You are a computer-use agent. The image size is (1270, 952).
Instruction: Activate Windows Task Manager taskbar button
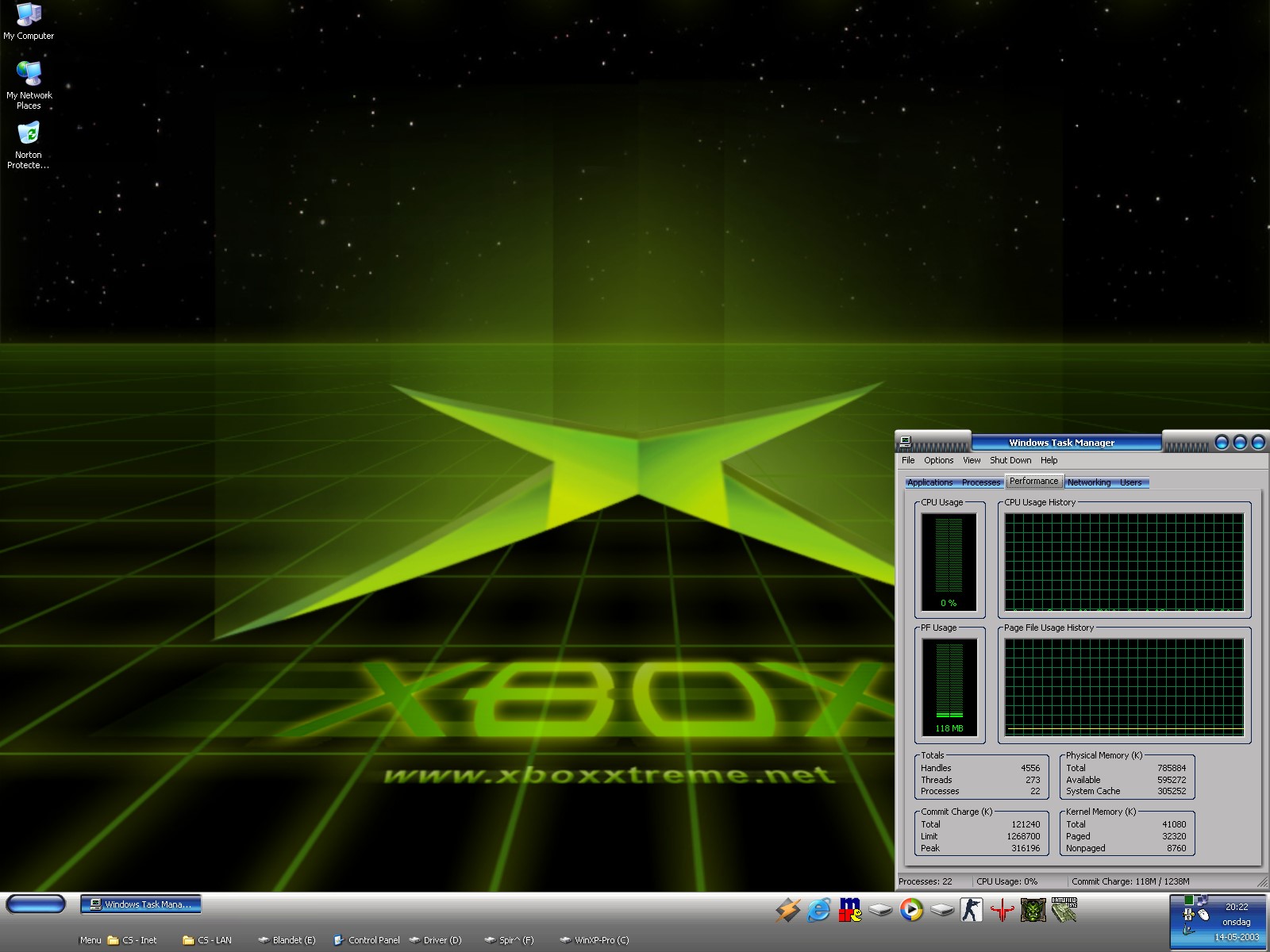[x=140, y=904]
